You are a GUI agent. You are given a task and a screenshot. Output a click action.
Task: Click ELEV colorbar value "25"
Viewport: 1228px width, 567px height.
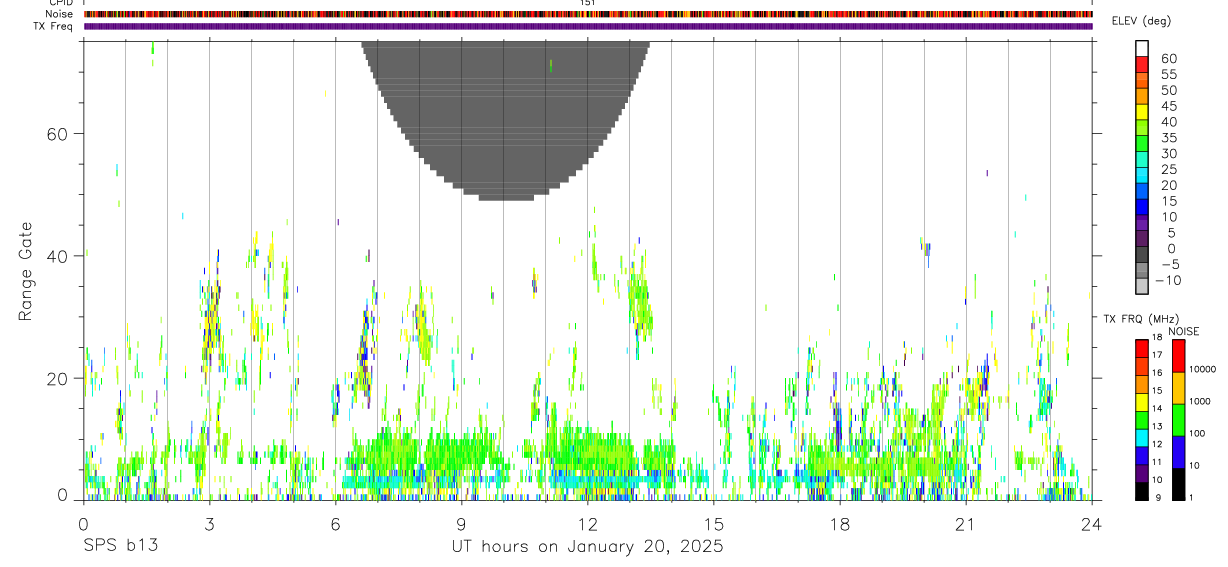[x=1168, y=170]
